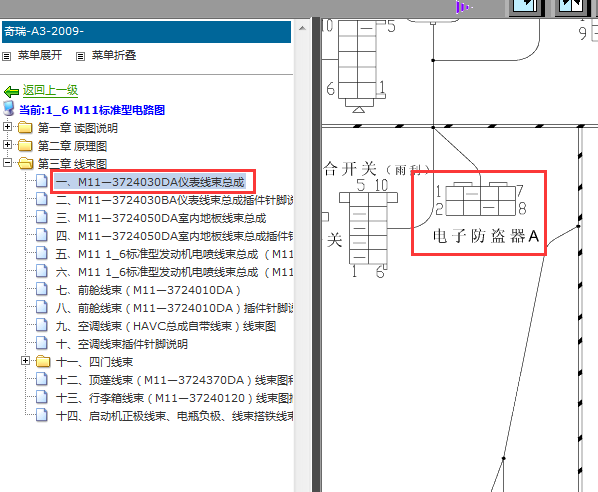Select the 第三章 线束图 tree item
598x492 pixels.
72,164
